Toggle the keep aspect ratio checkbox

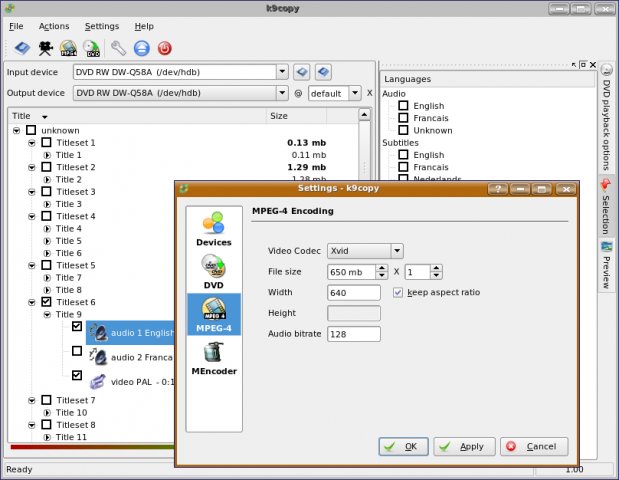click(398, 293)
